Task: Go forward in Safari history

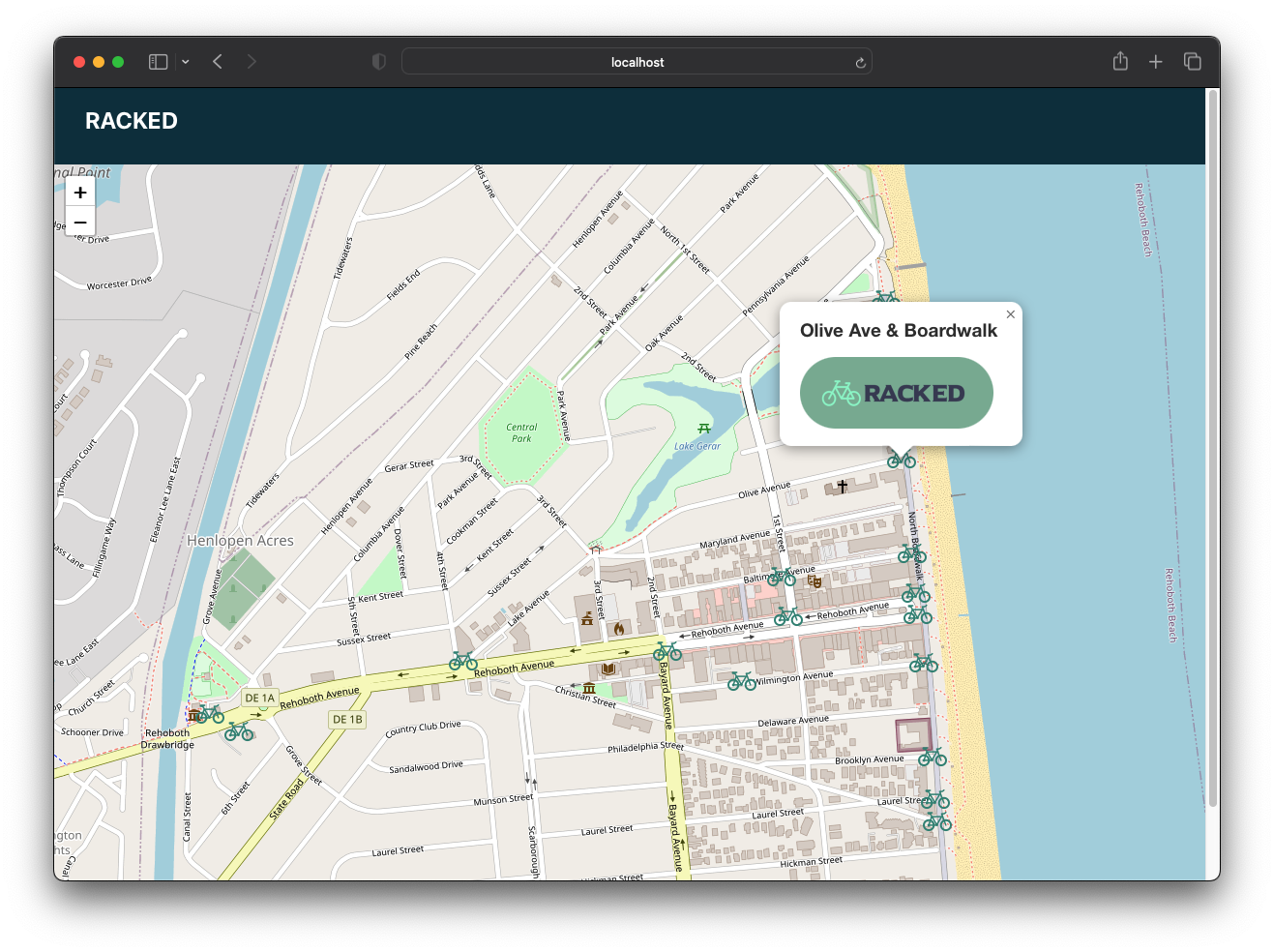Action: tap(252, 62)
